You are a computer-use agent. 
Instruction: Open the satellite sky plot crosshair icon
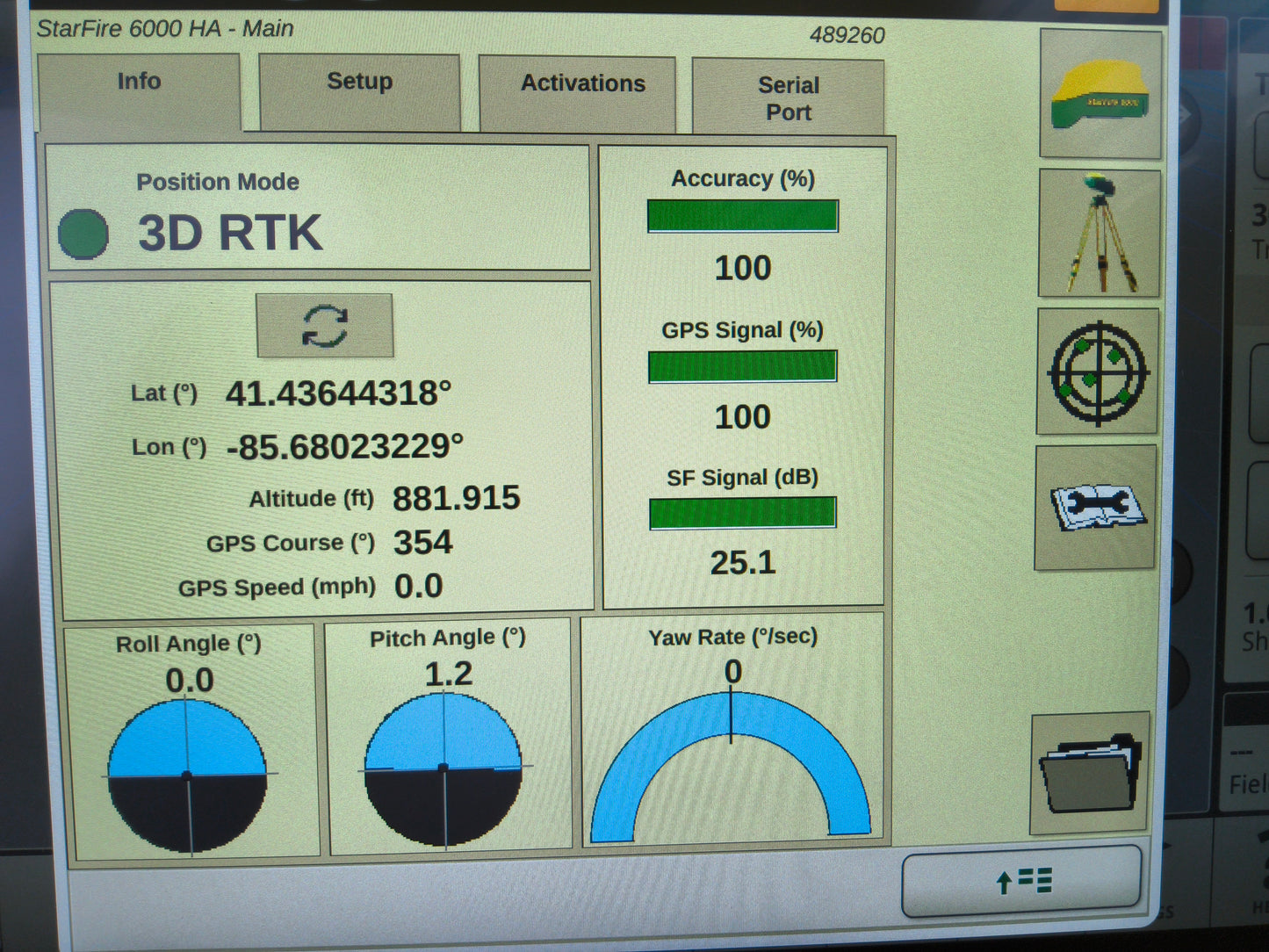pos(1098,371)
